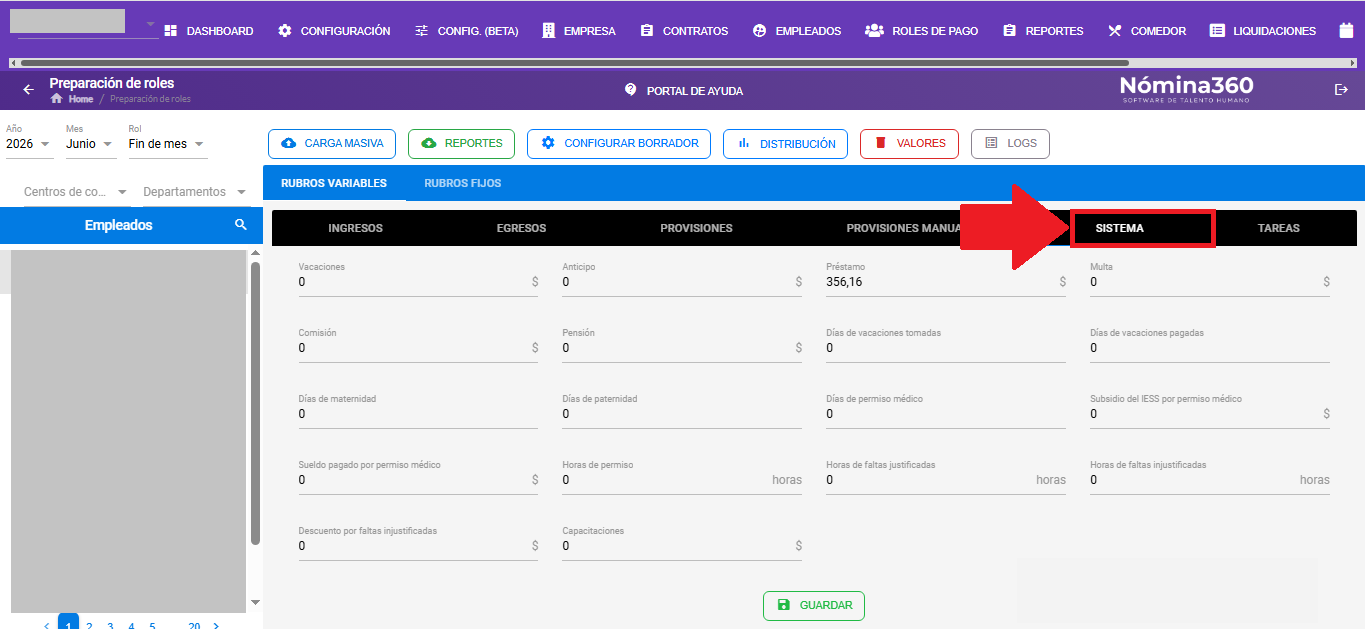Viewport: 1365px width, 629px height.
Task: Select the Sistema tab
Action: (x=1142, y=228)
